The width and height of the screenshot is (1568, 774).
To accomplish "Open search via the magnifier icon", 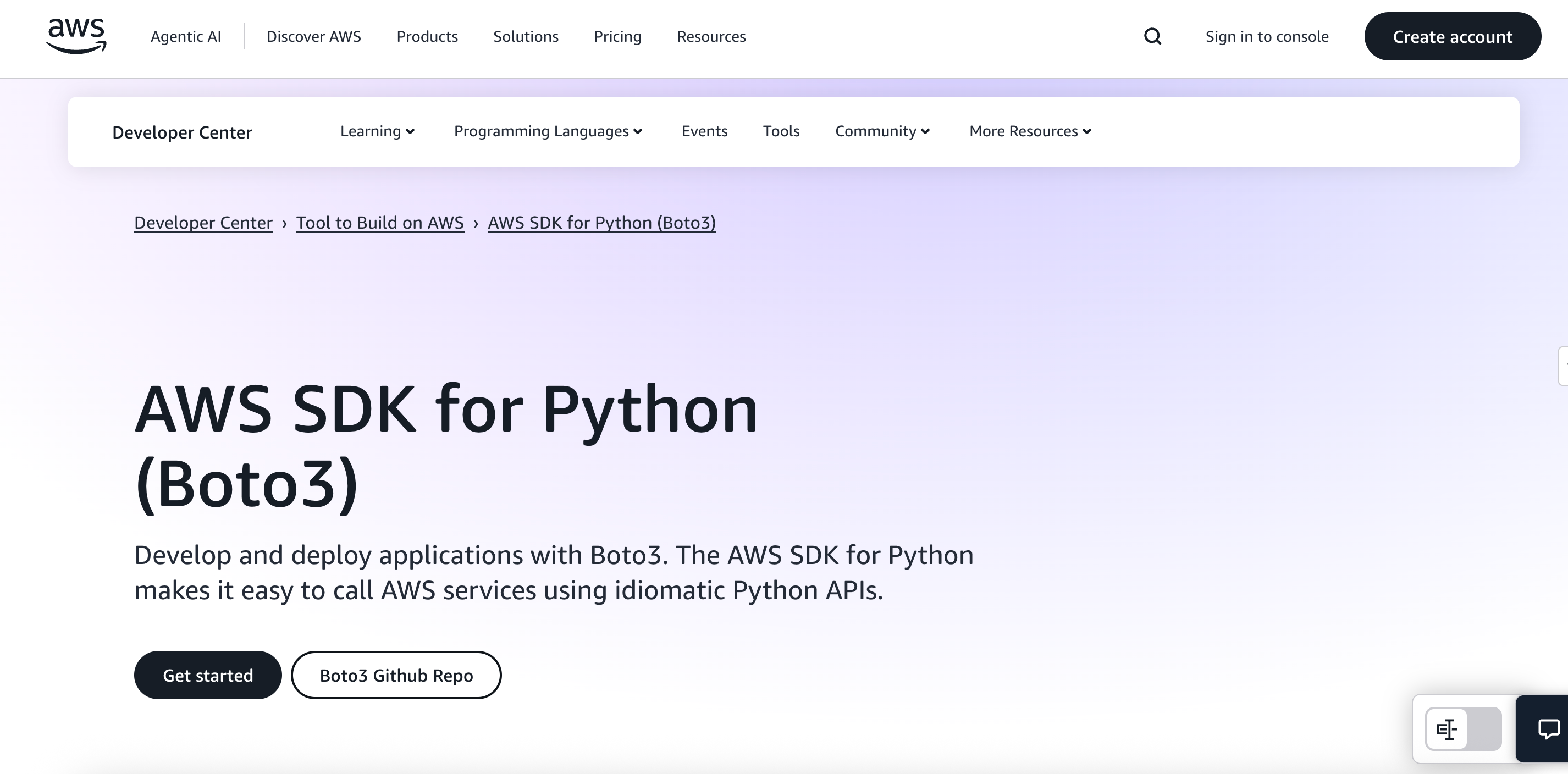I will (1152, 36).
